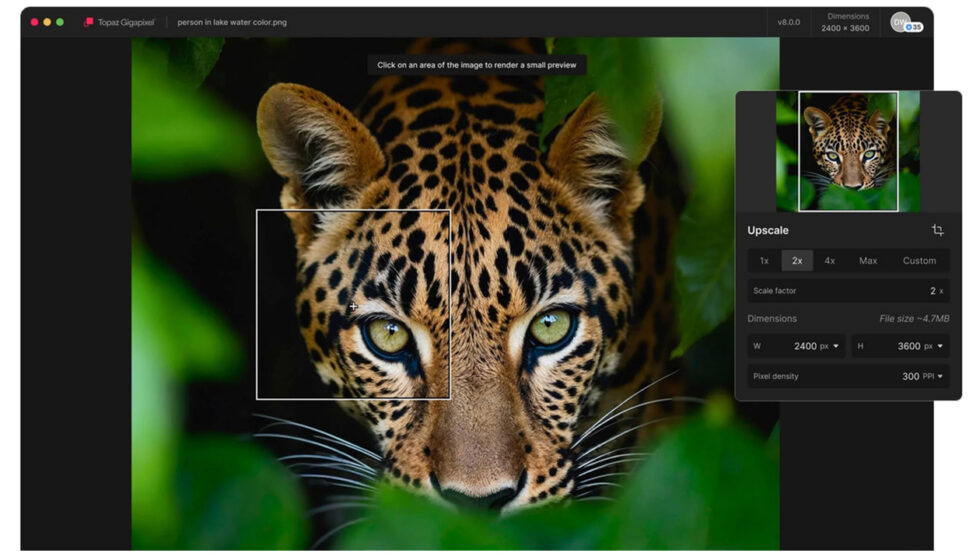This screenshot has width=980, height=560.
Task: Click the credits badge showing 35
Action: click(x=914, y=27)
